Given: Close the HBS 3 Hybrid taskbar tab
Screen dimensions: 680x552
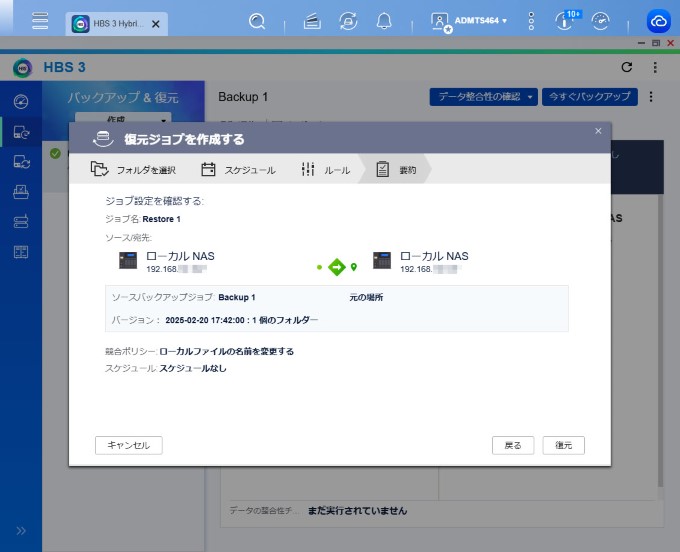Looking at the screenshot, I should point(156,24).
